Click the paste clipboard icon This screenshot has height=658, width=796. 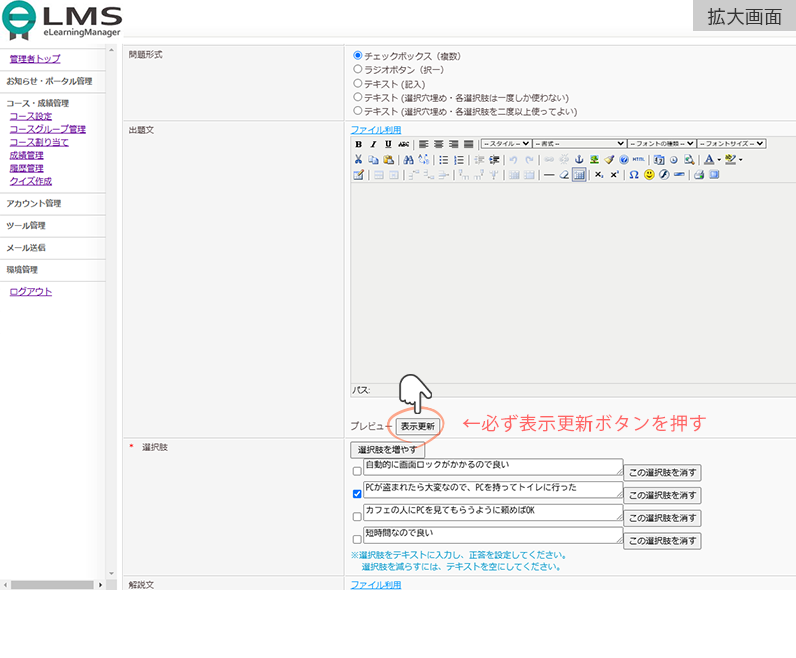pos(388,159)
